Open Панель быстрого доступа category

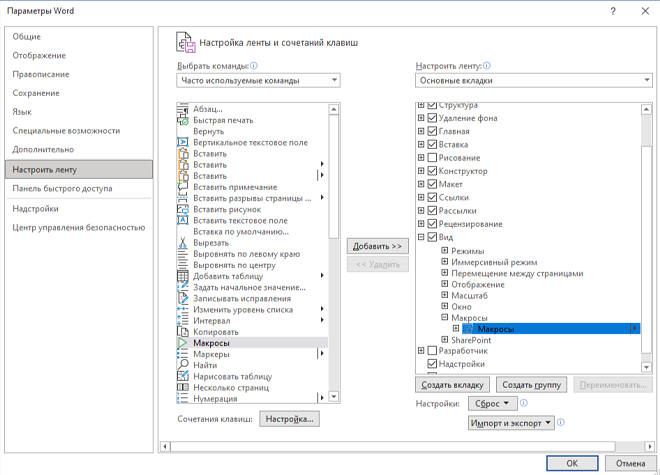coord(79,189)
